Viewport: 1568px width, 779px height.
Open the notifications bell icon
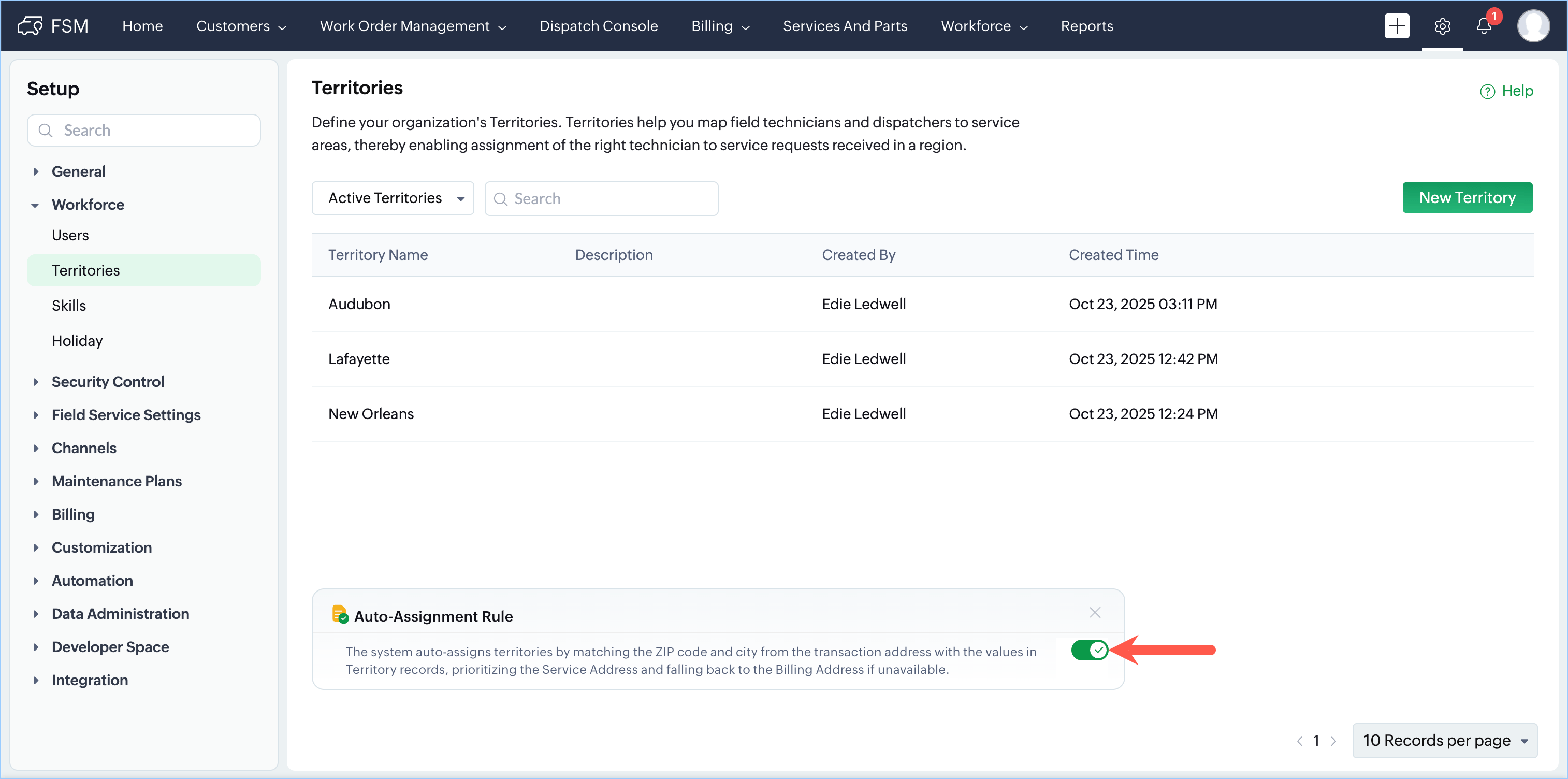1484,25
